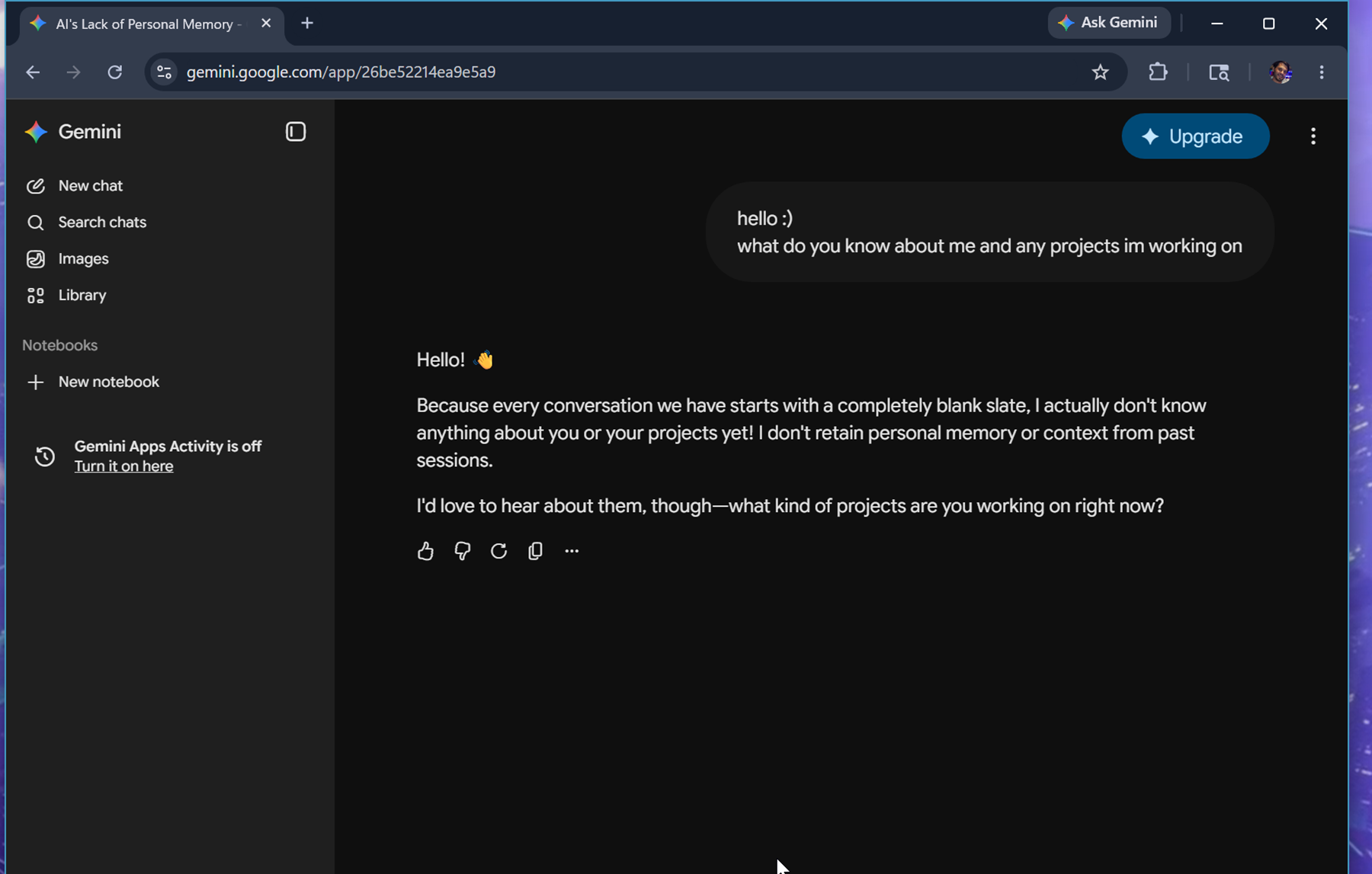View site information icon in address bar

[164, 72]
